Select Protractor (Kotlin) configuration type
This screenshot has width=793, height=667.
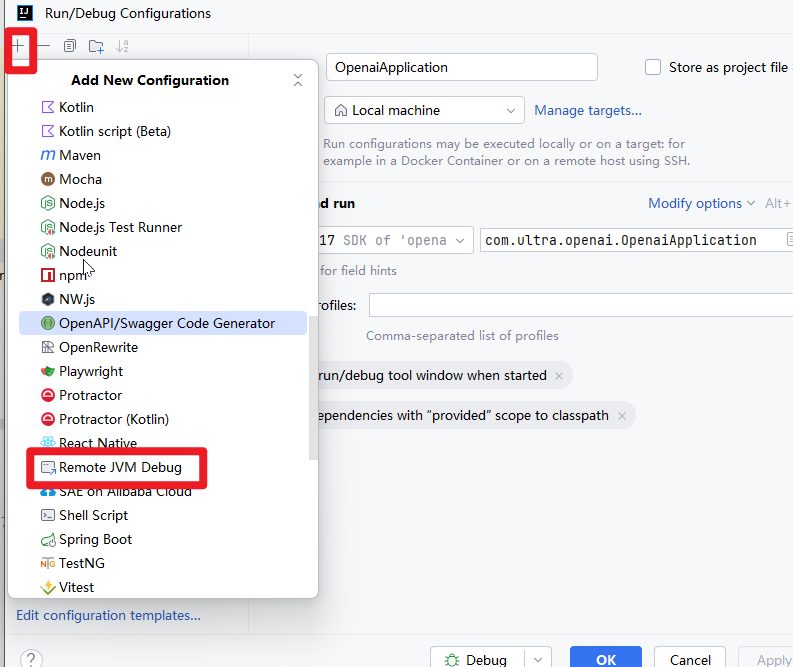coord(163,419)
